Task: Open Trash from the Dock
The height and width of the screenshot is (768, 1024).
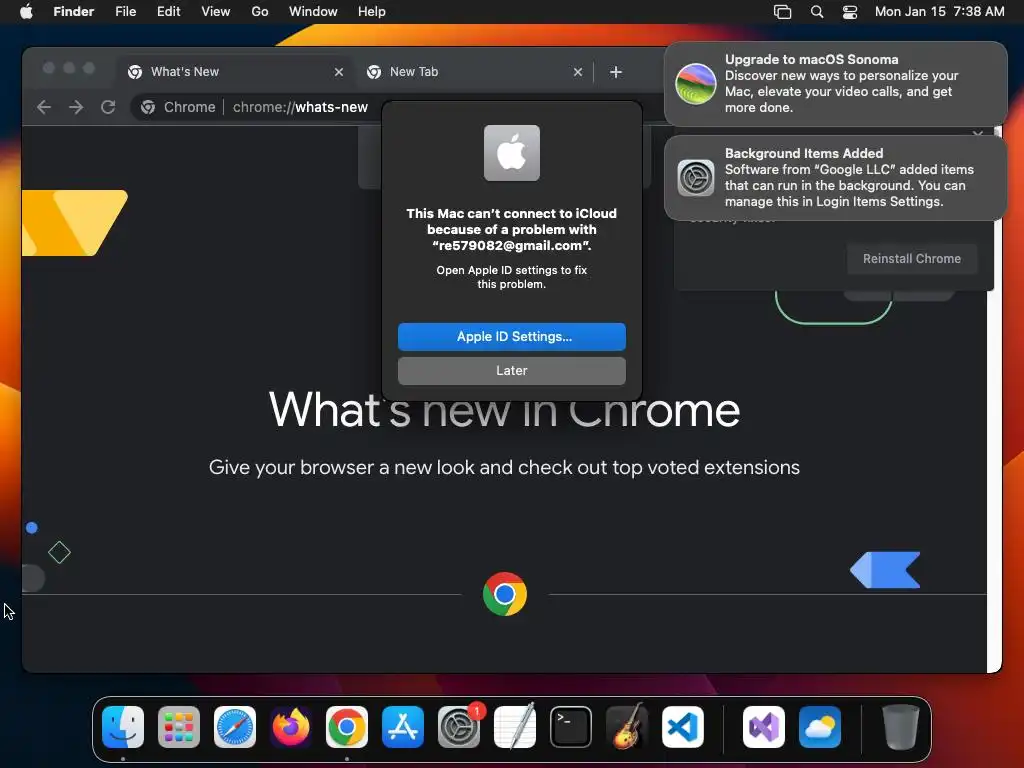Action: (x=901, y=727)
